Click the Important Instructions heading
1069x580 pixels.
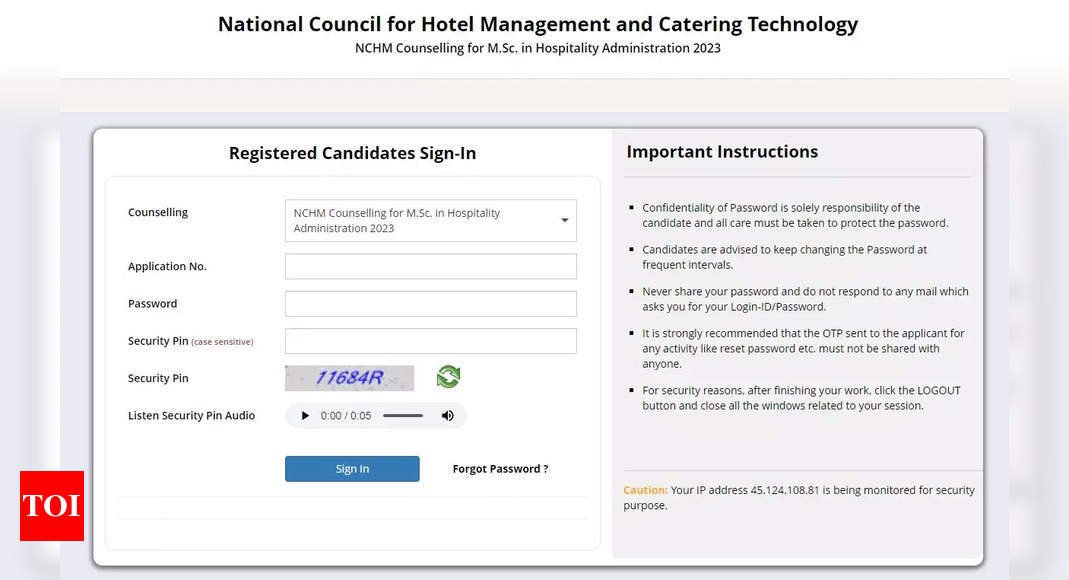tap(722, 151)
